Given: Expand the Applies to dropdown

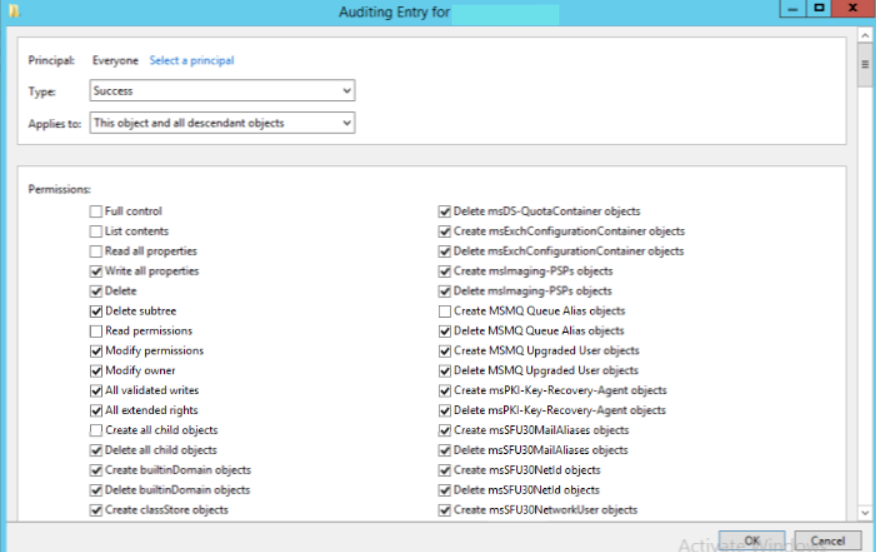Looking at the screenshot, I should click(x=221, y=123).
